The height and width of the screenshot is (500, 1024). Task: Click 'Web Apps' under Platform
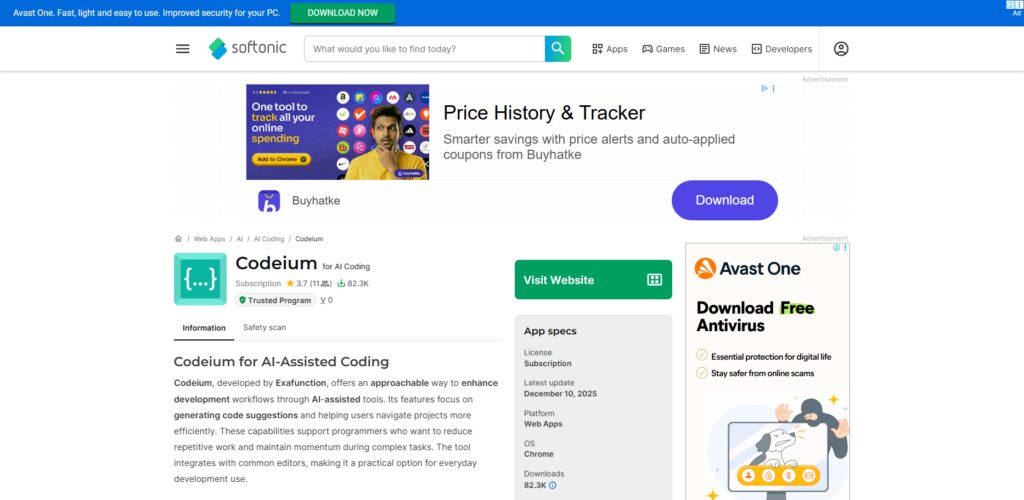pyautogui.click(x=543, y=424)
